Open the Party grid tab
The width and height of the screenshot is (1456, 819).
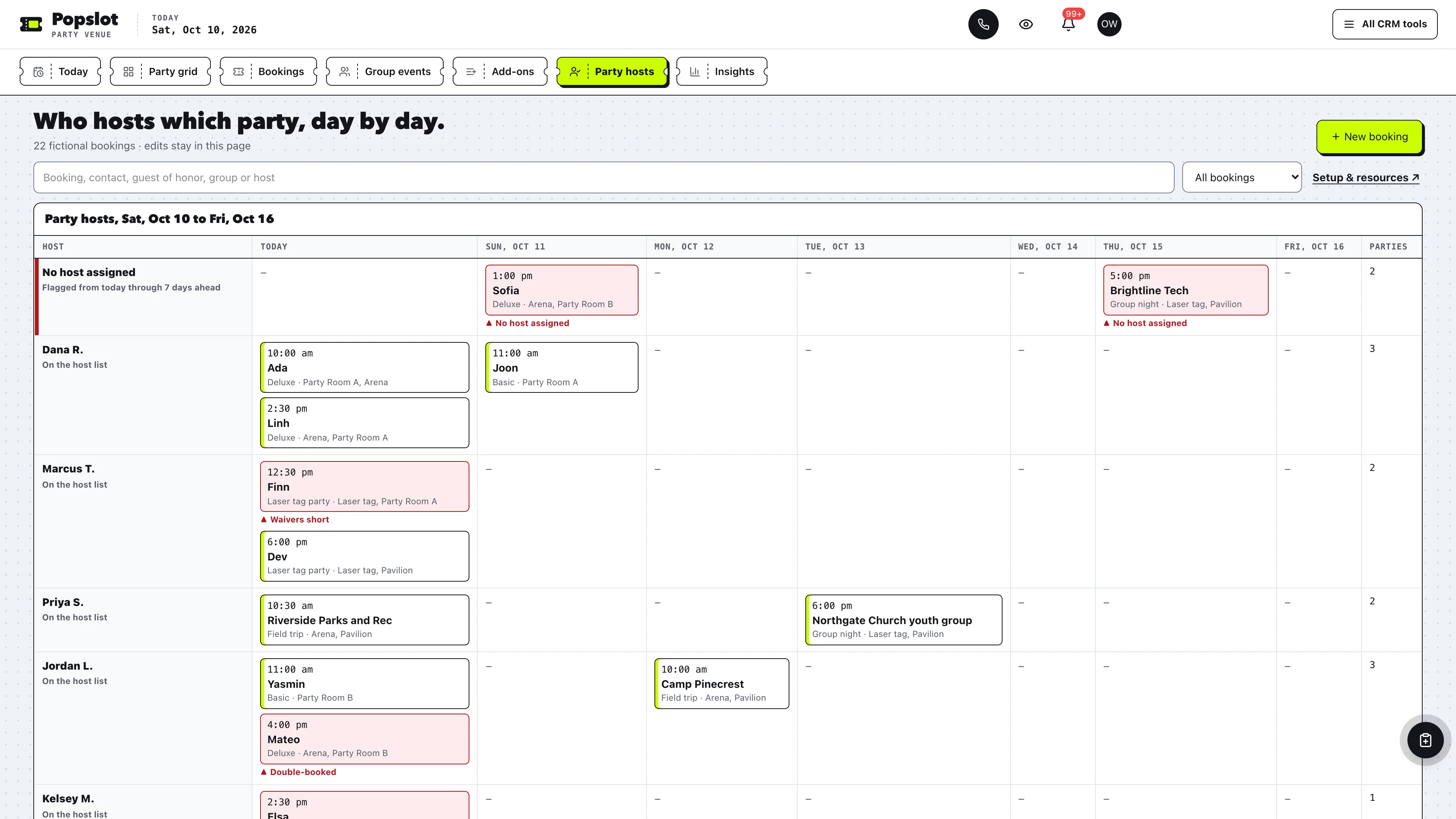(160, 71)
